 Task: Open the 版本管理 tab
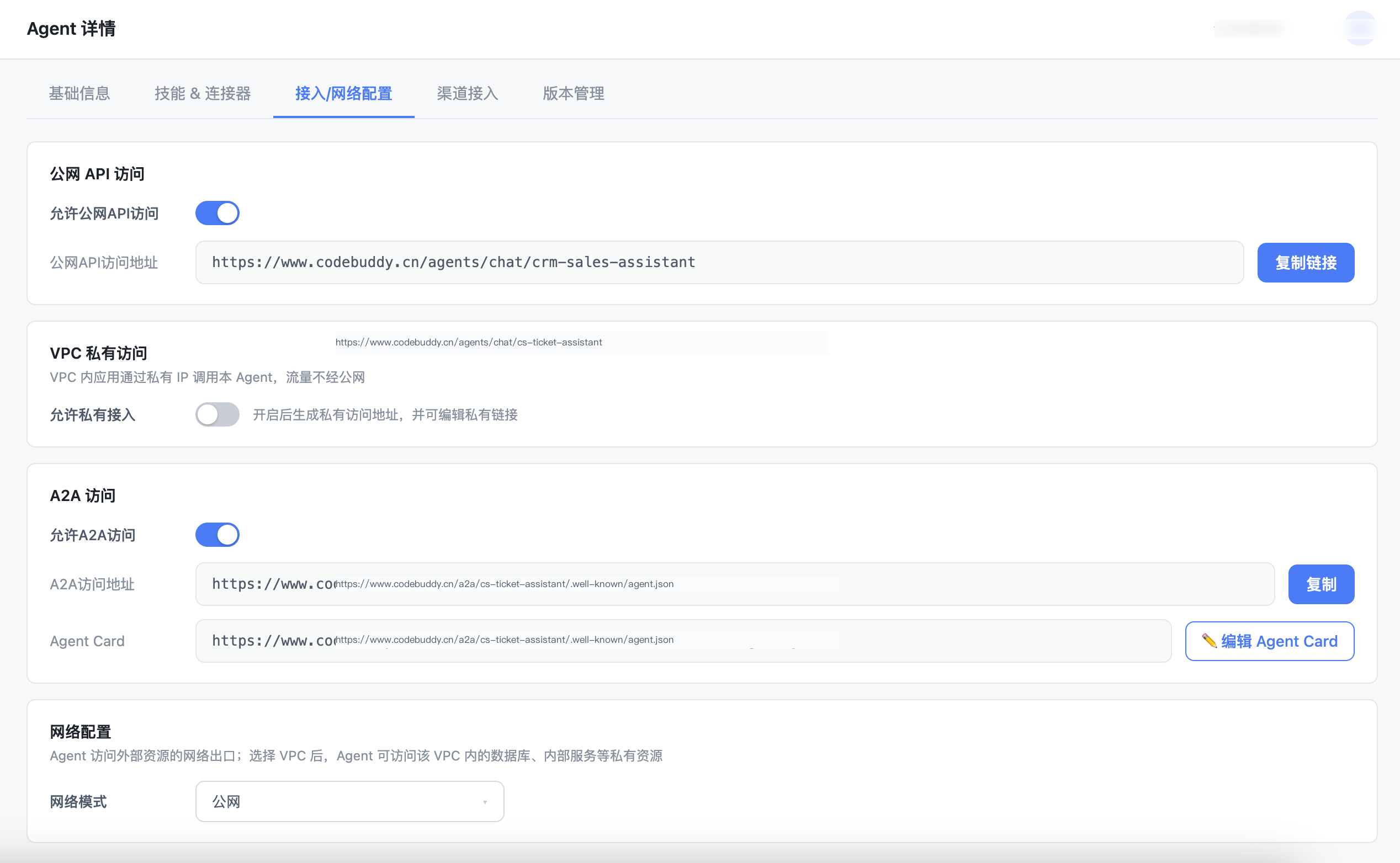point(573,93)
